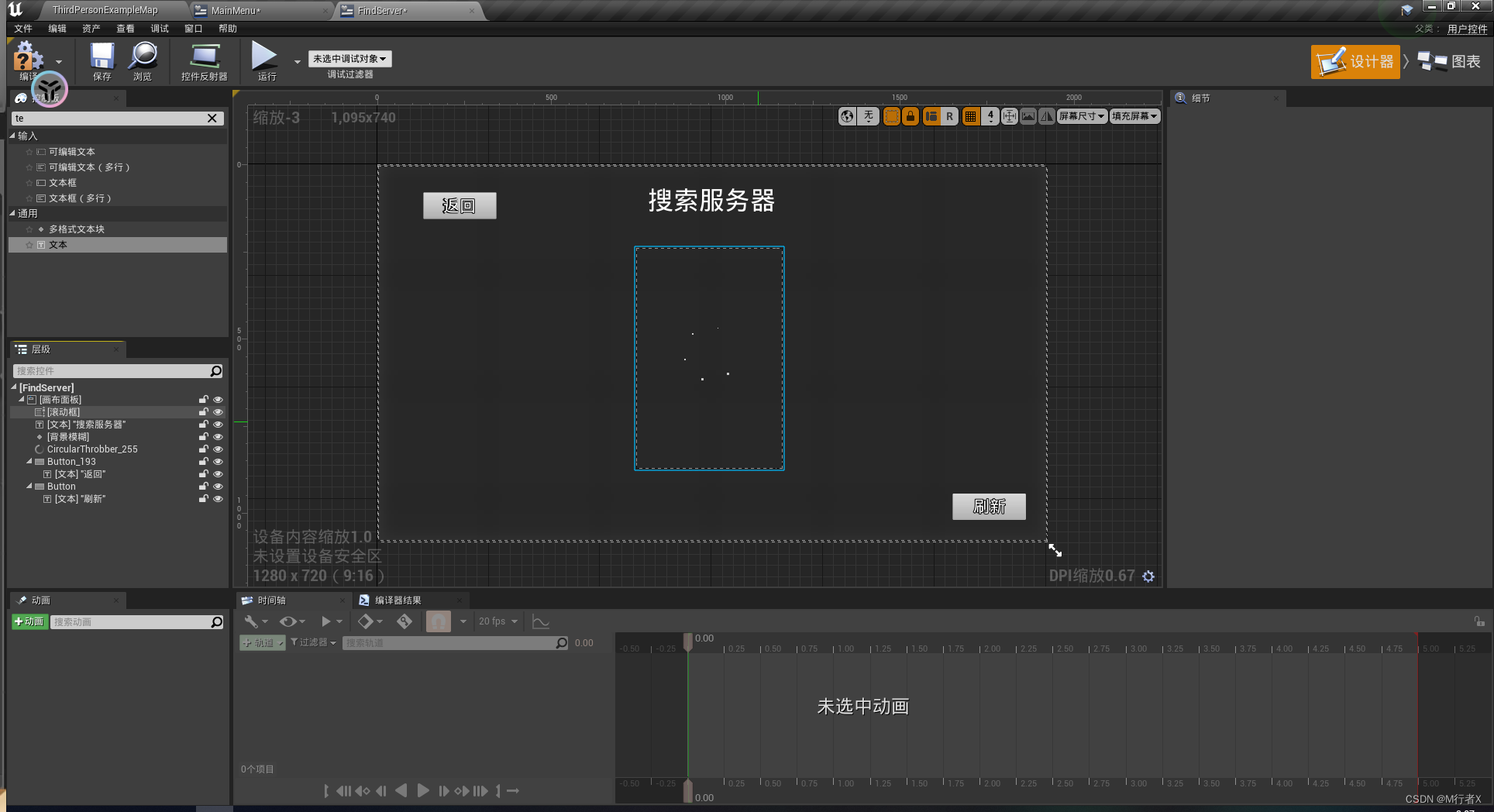
Task: Open the 20 fps frame rate dropdown
Action: click(497, 621)
